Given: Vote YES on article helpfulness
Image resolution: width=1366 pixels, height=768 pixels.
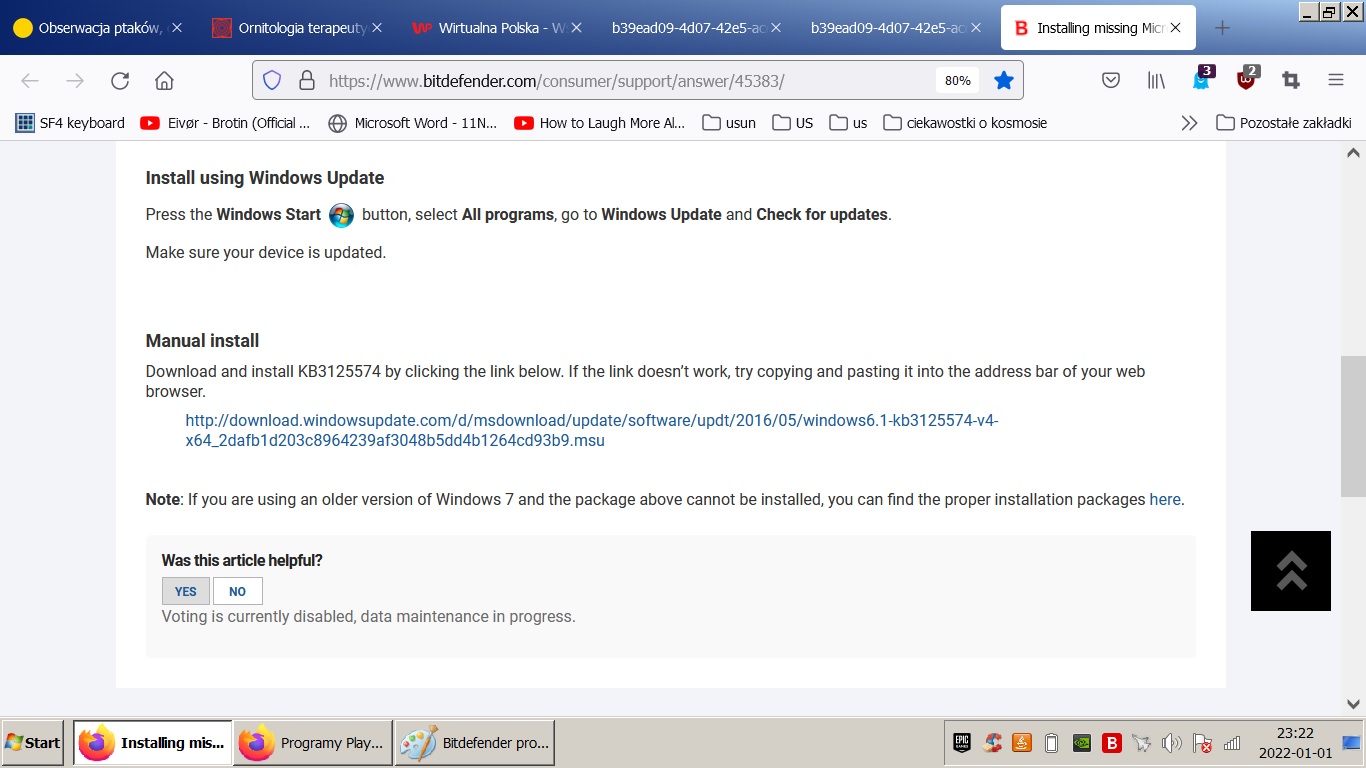Looking at the screenshot, I should 186,591.
